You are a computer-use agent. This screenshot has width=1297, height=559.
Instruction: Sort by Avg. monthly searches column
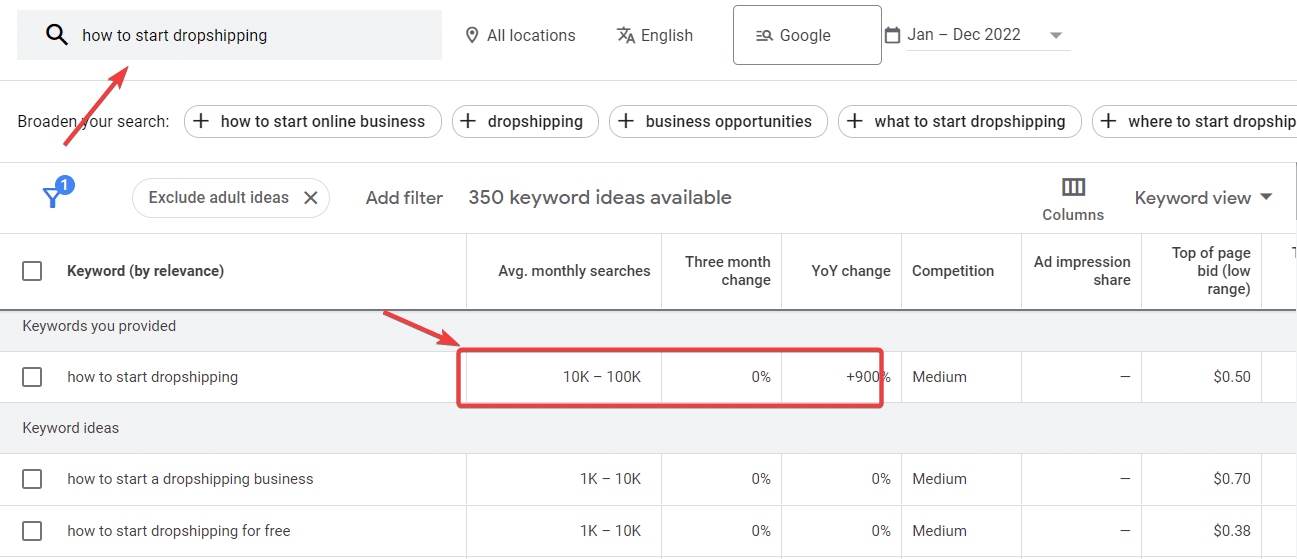click(x=574, y=271)
